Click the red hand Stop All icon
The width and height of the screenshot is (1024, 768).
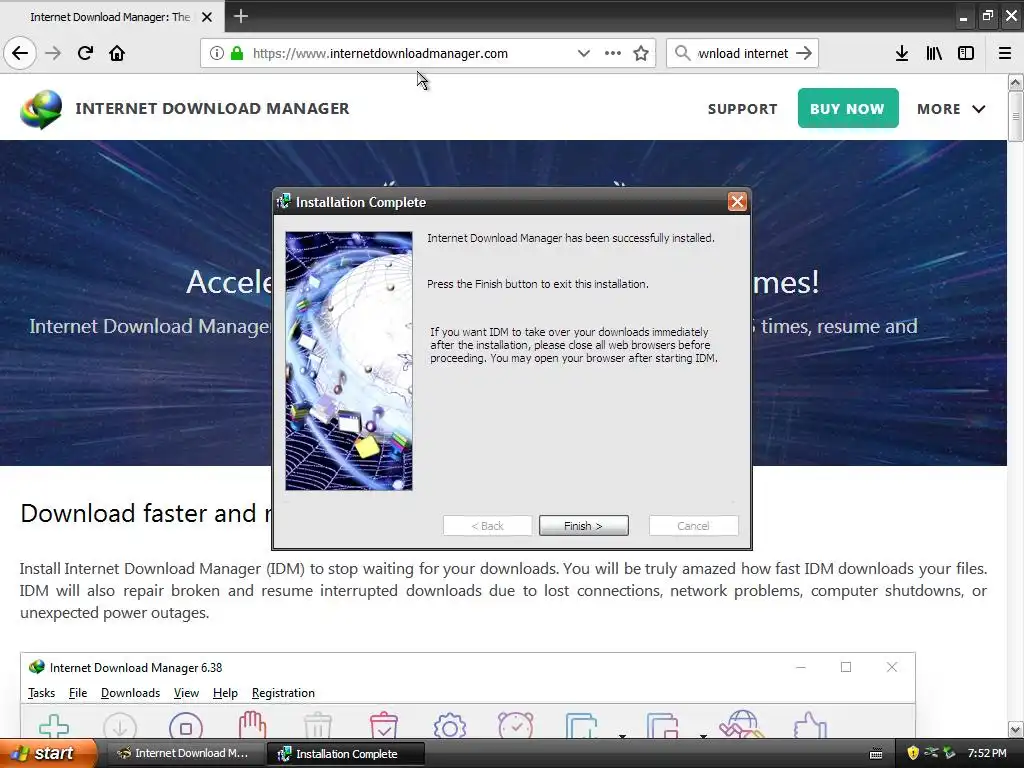pos(252,725)
